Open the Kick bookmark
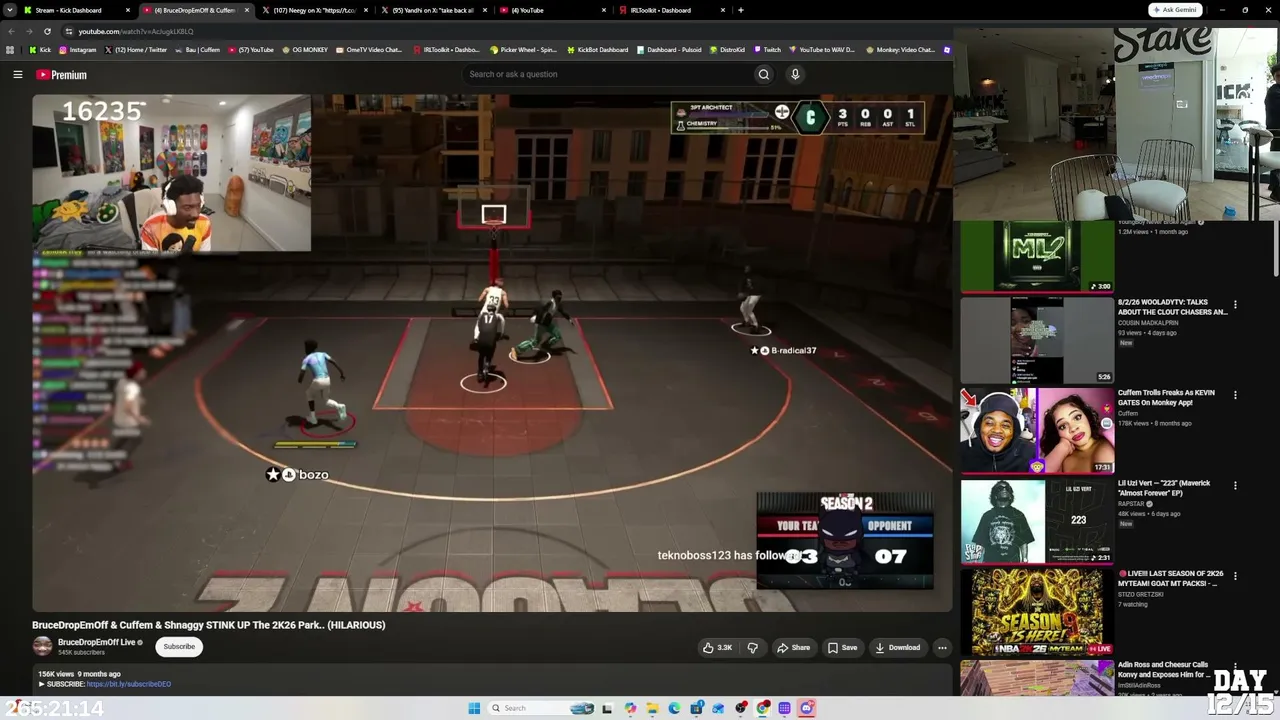Viewport: 1280px width, 720px height. point(40,49)
